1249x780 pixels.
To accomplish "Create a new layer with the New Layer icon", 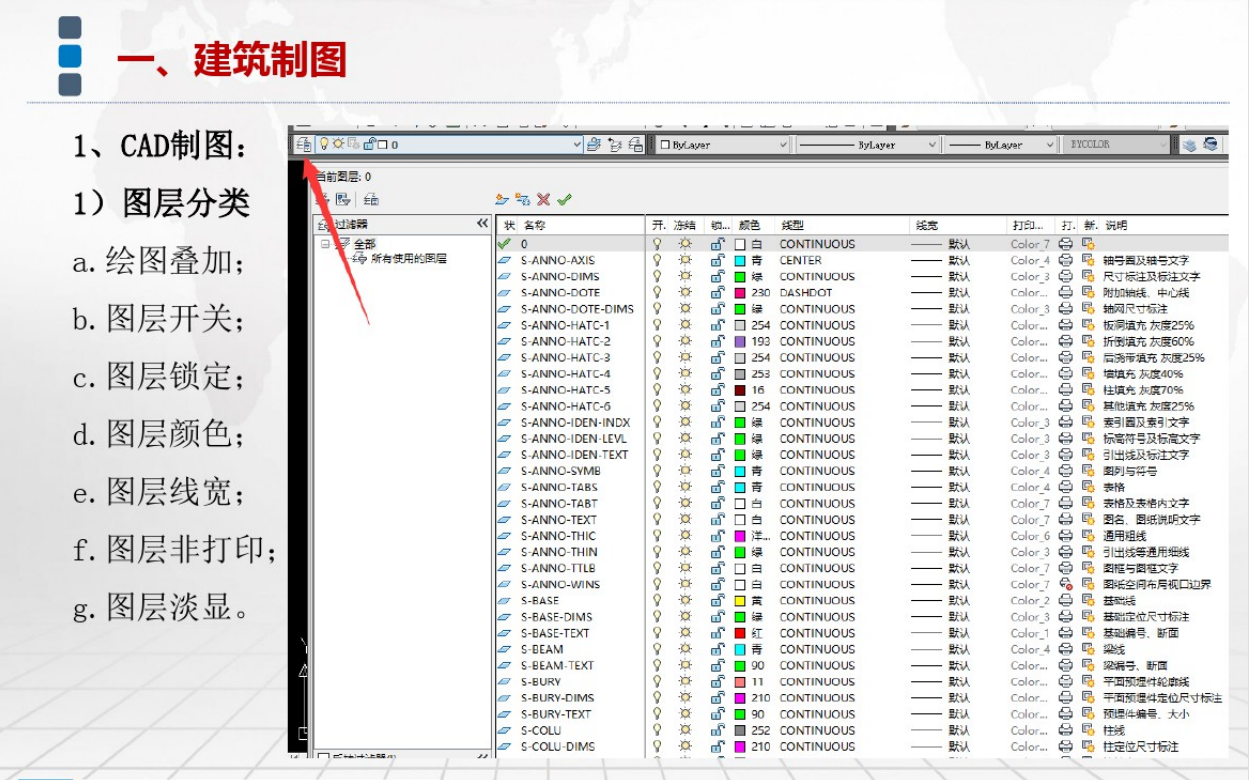I will point(502,200).
